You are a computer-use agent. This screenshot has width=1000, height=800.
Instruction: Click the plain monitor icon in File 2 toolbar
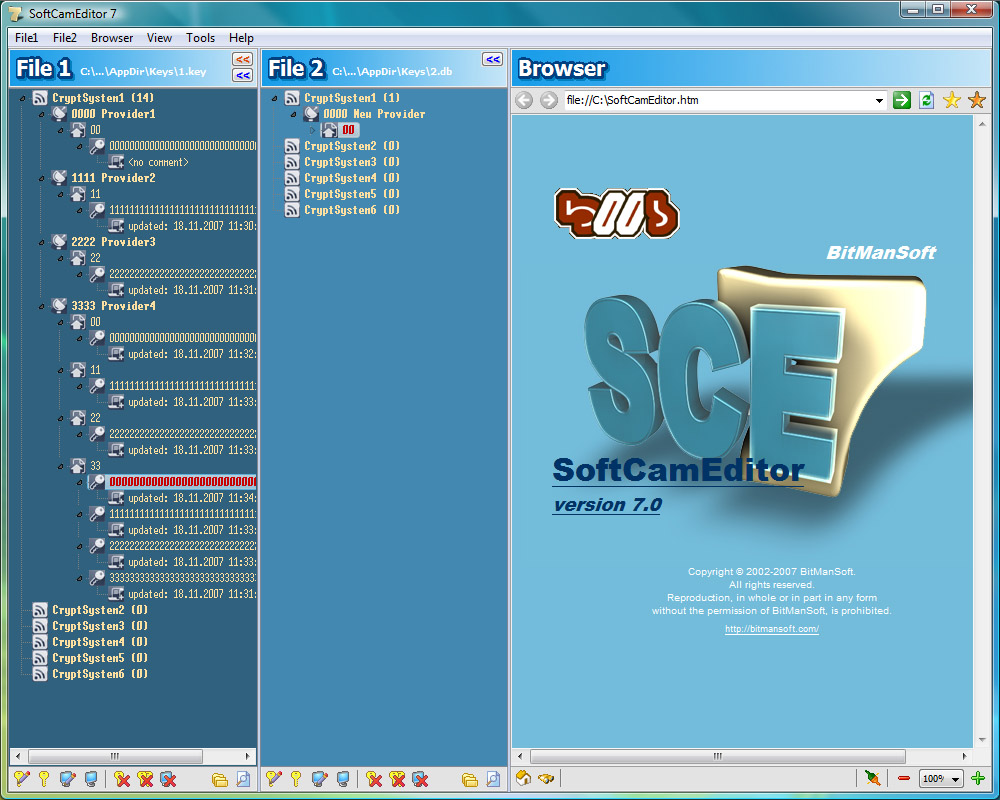342,779
